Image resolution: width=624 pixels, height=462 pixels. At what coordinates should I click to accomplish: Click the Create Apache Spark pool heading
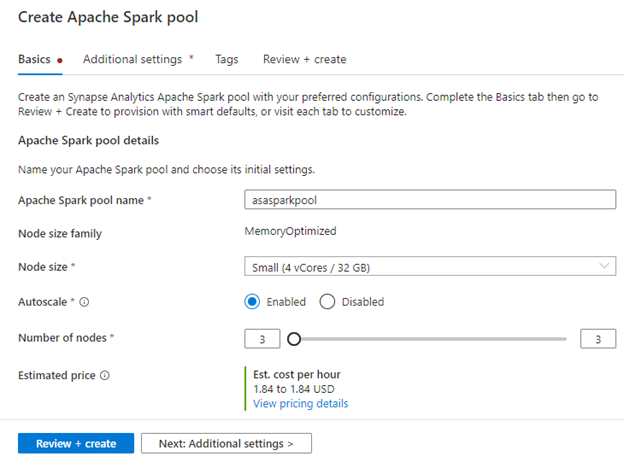pyautogui.click(x=108, y=17)
